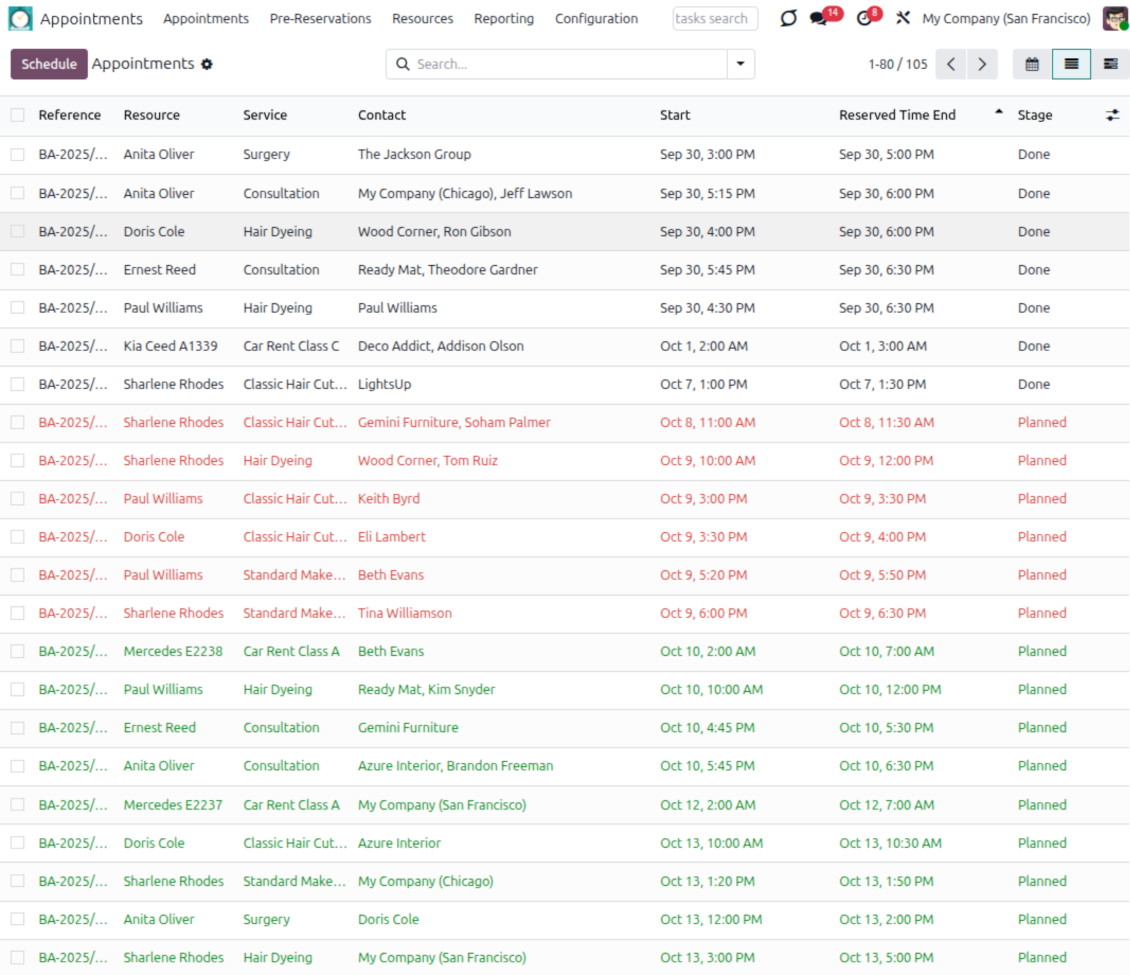Check the row for The Jackson Group
This screenshot has width=1130, height=975.
point(18,155)
